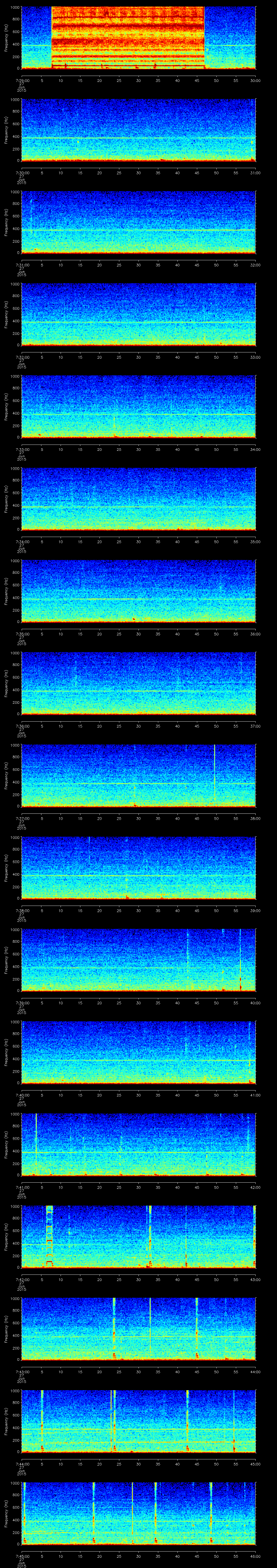Click the "41:00" end-of-axis time label
277x1568 pixels.
[255, 1095]
